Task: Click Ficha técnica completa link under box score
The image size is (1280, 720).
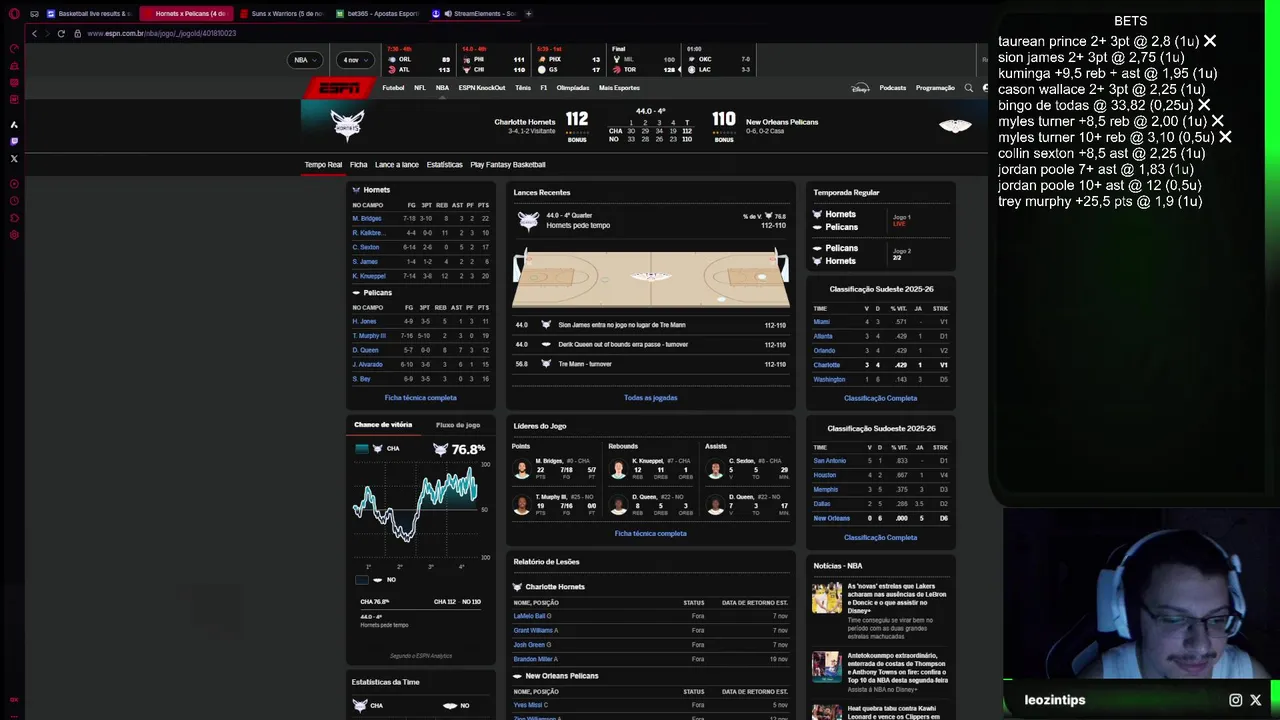Action: click(x=420, y=398)
